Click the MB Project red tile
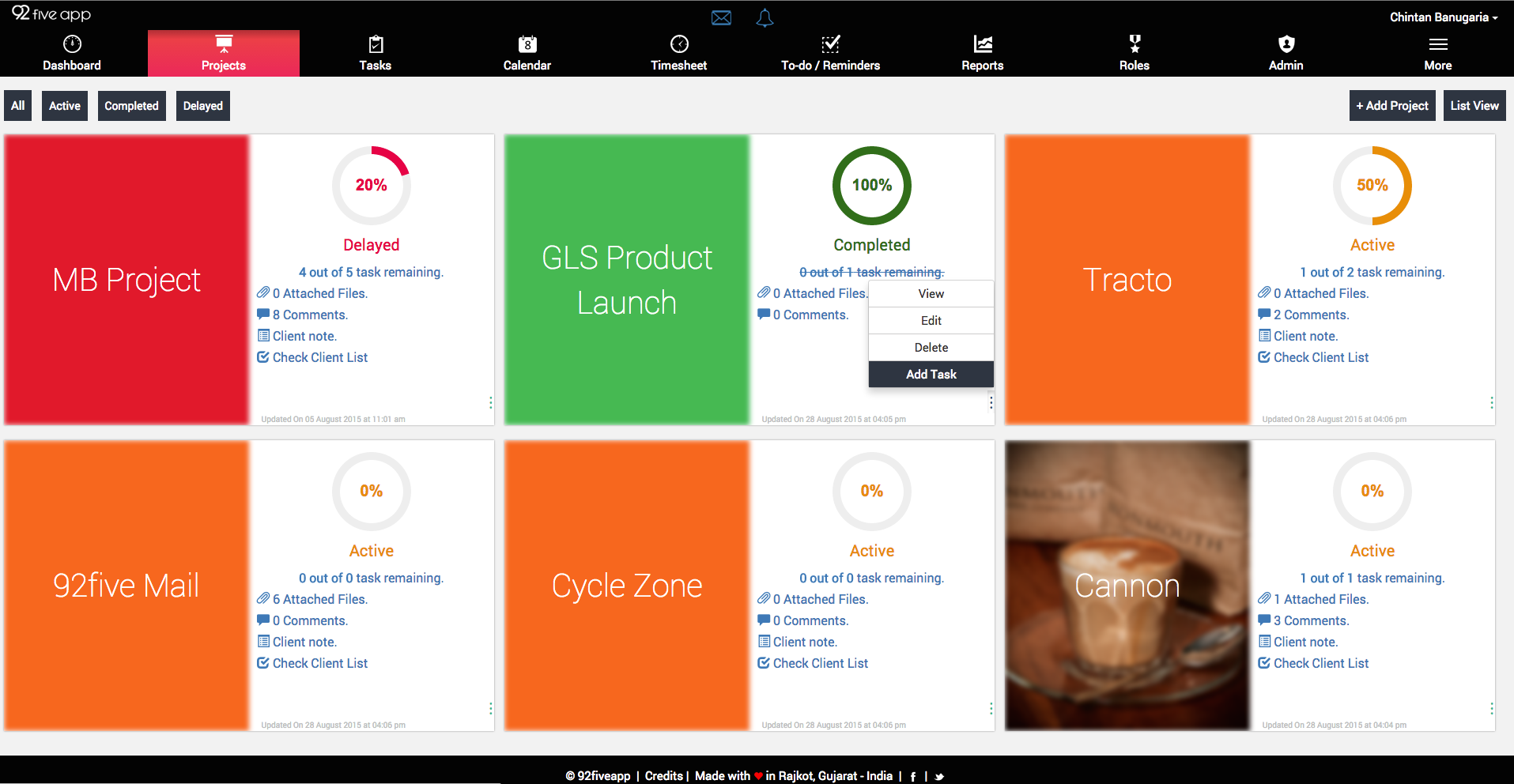This screenshot has height=784, width=1514. coord(126,280)
